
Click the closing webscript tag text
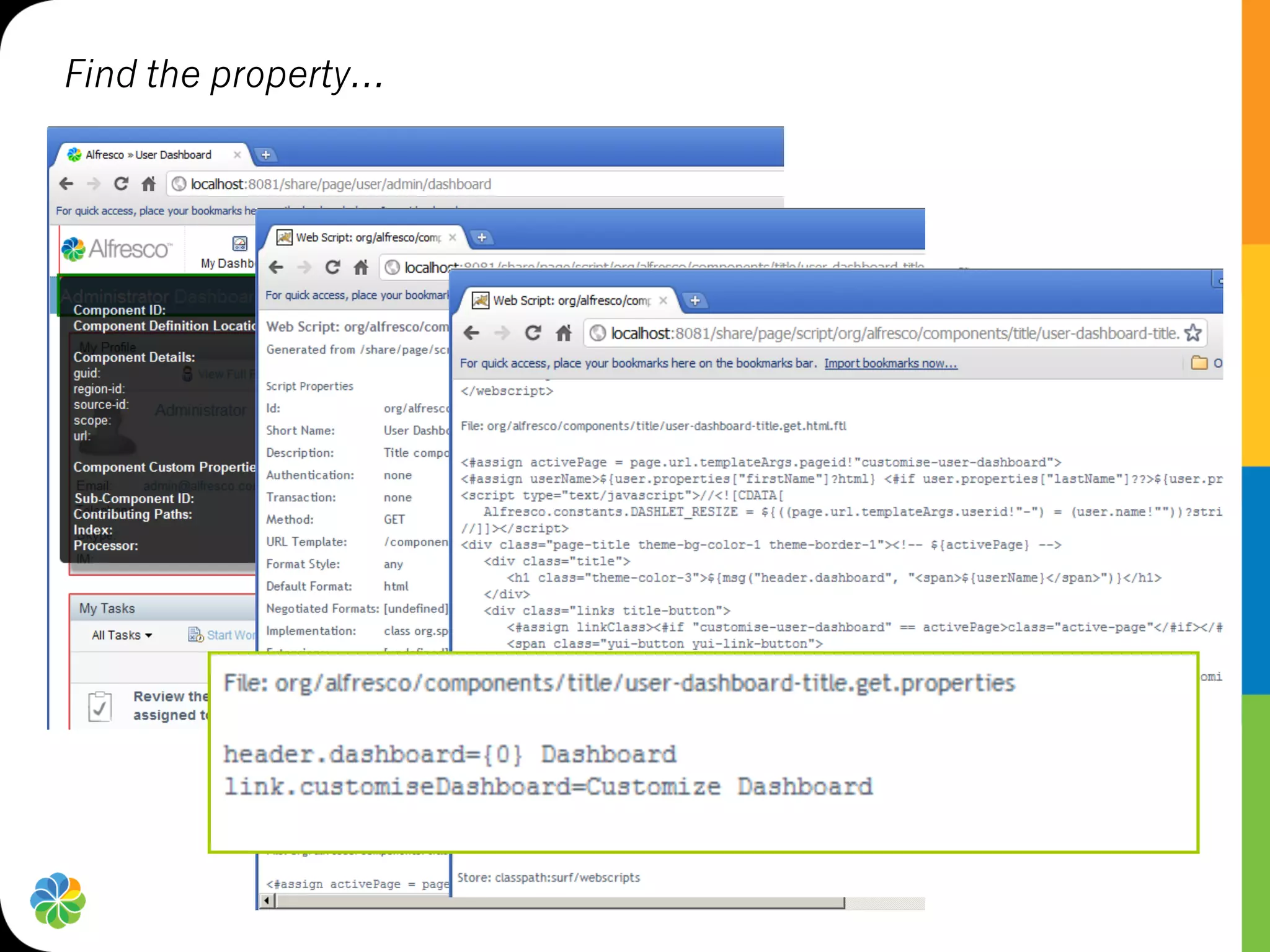click(x=507, y=391)
